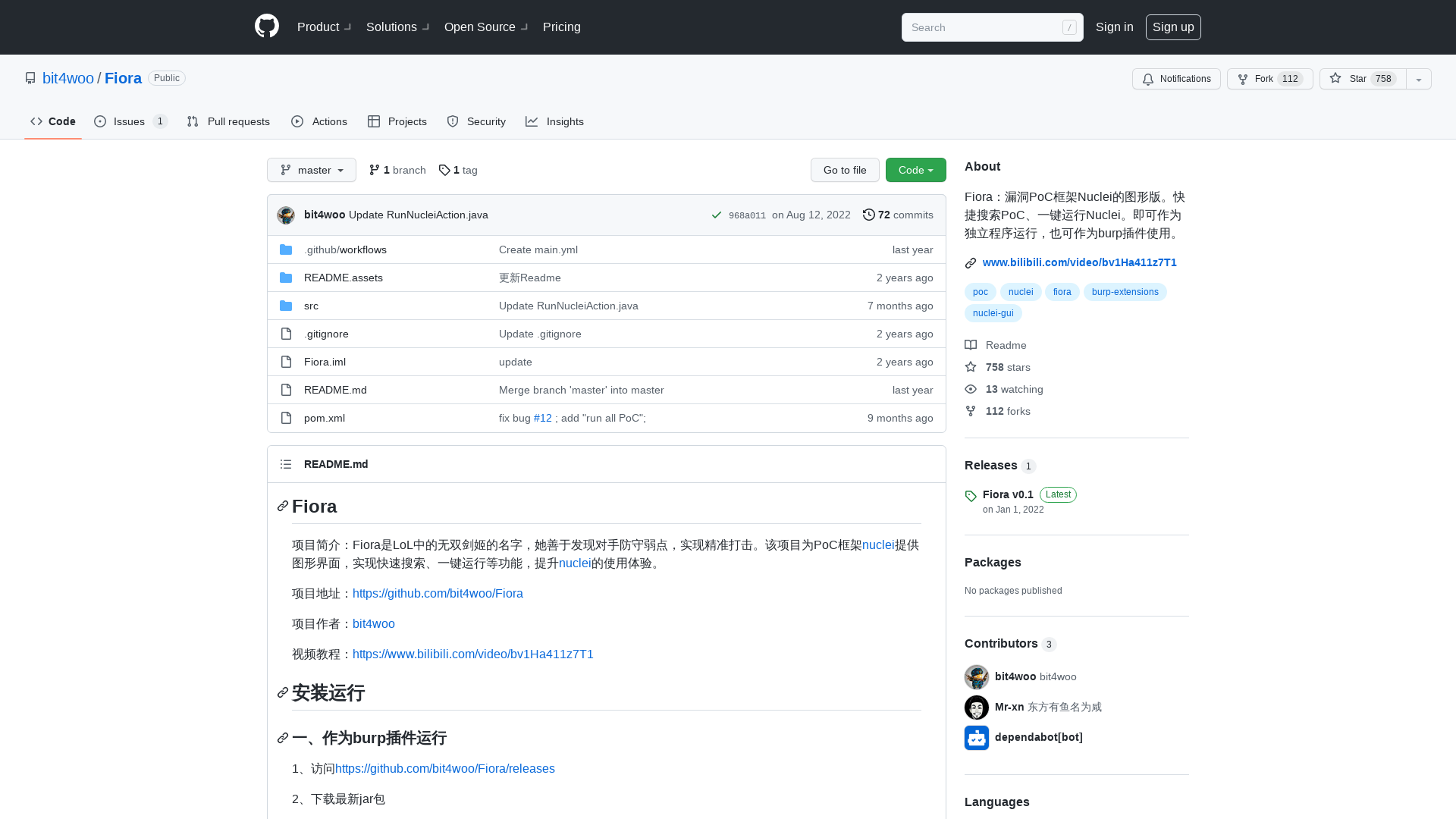Open the master branch dropdown
This screenshot has width=1456, height=819.
point(312,170)
